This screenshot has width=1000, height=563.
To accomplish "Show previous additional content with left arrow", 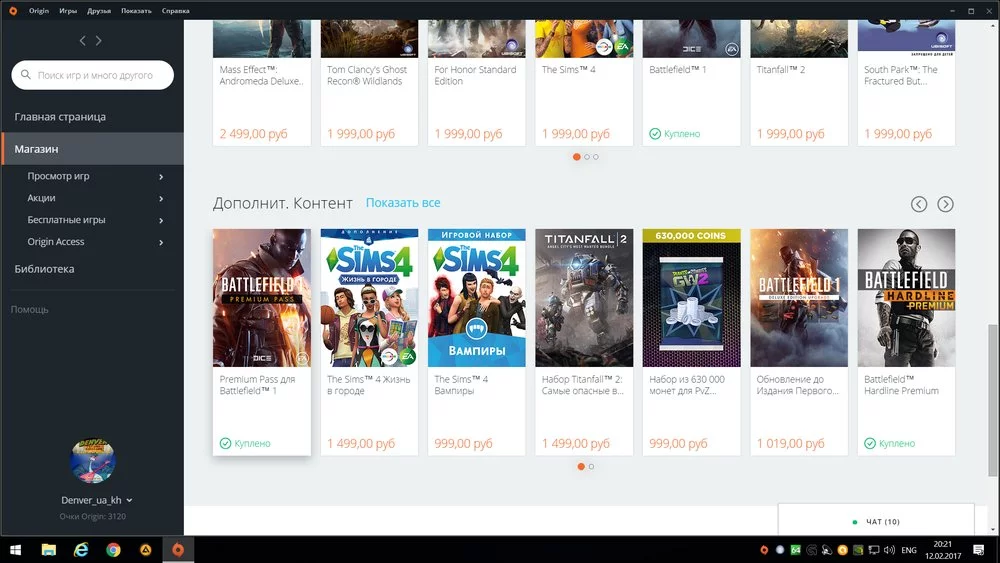I will (x=919, y=204).
